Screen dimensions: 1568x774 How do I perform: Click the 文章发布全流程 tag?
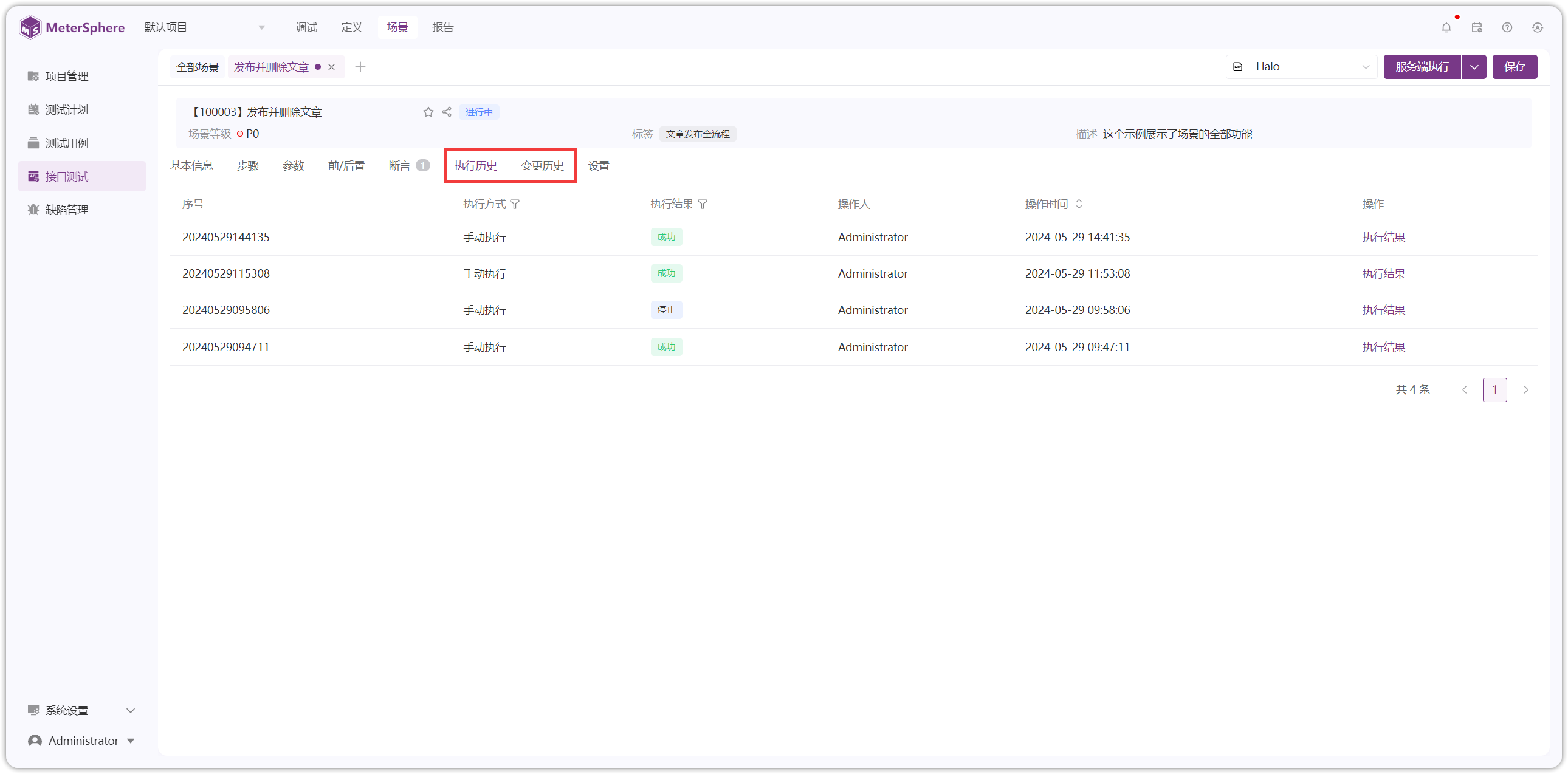[698, 134]
